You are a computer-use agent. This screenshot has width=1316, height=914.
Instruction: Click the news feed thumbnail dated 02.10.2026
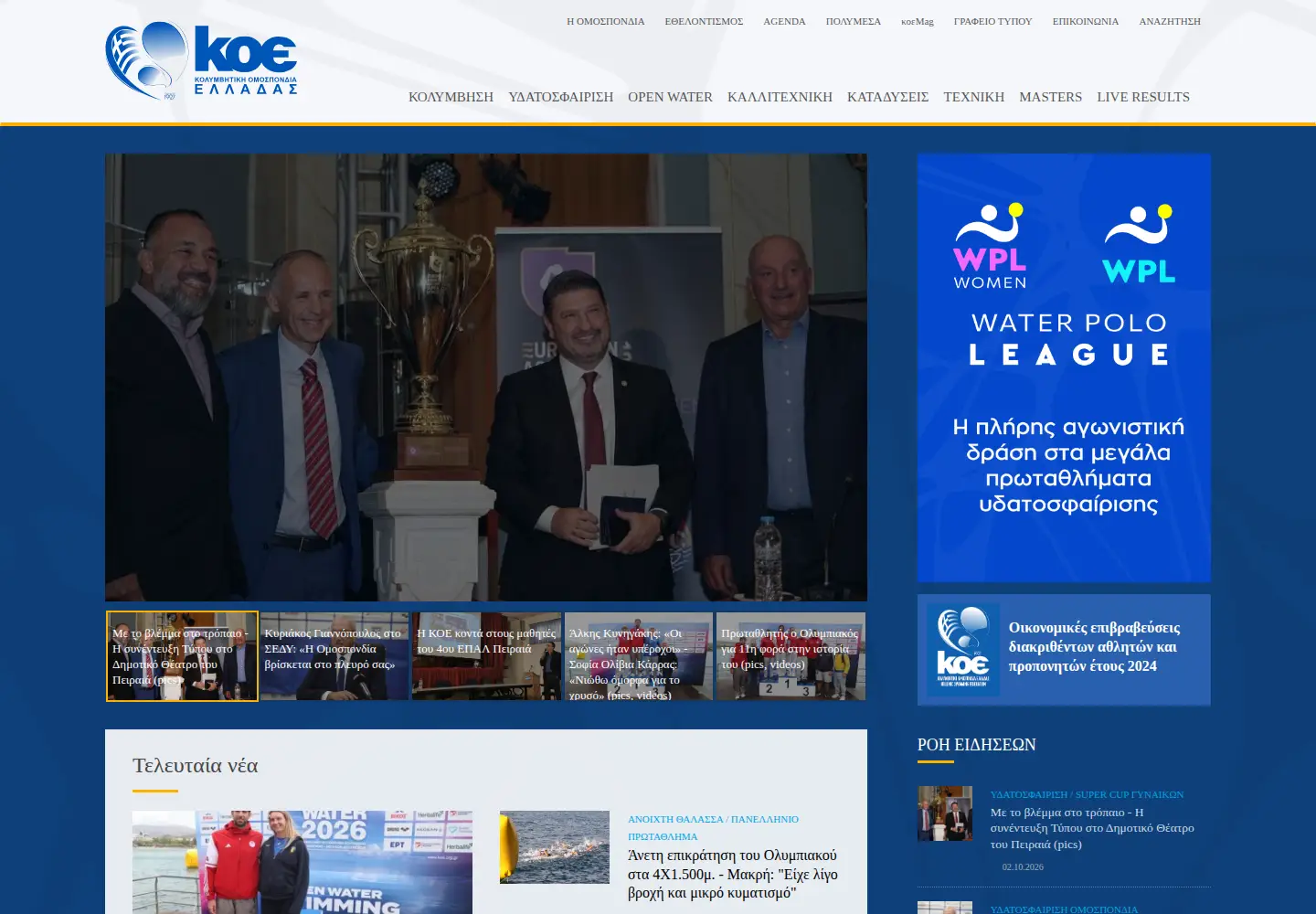(945, 813)
